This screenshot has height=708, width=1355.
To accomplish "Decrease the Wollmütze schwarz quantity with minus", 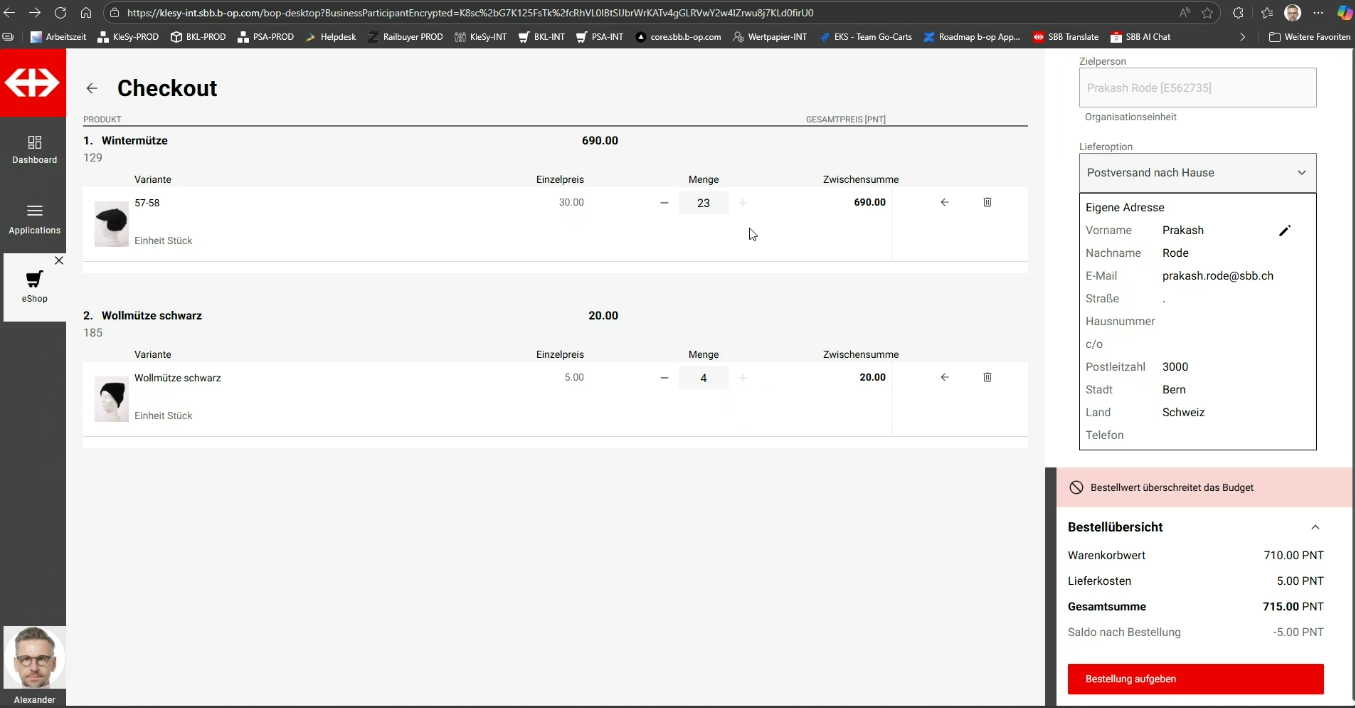I will (x=664, y=378).
